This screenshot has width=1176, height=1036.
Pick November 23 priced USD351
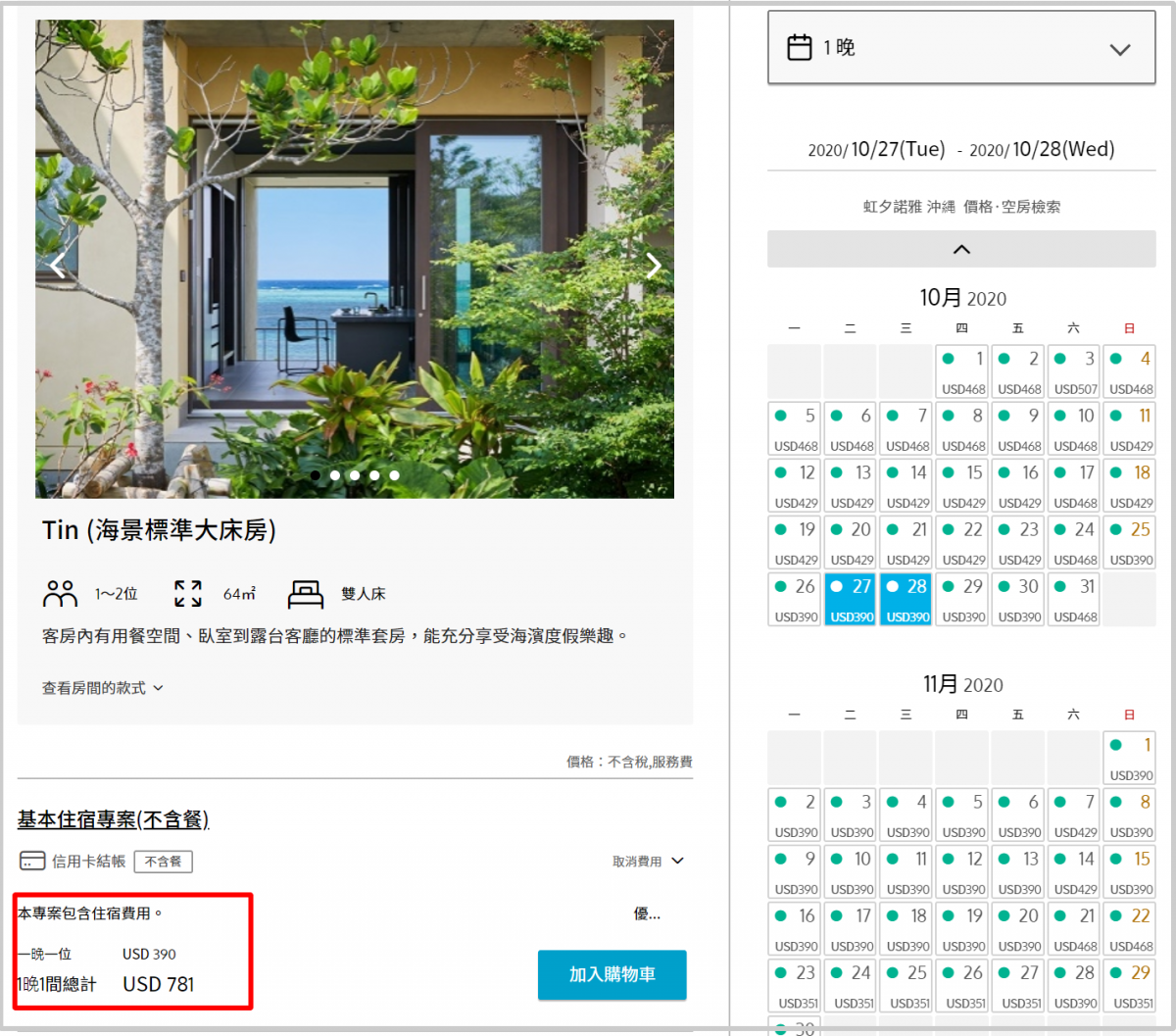pyautogui.click(x=794, y=985)
